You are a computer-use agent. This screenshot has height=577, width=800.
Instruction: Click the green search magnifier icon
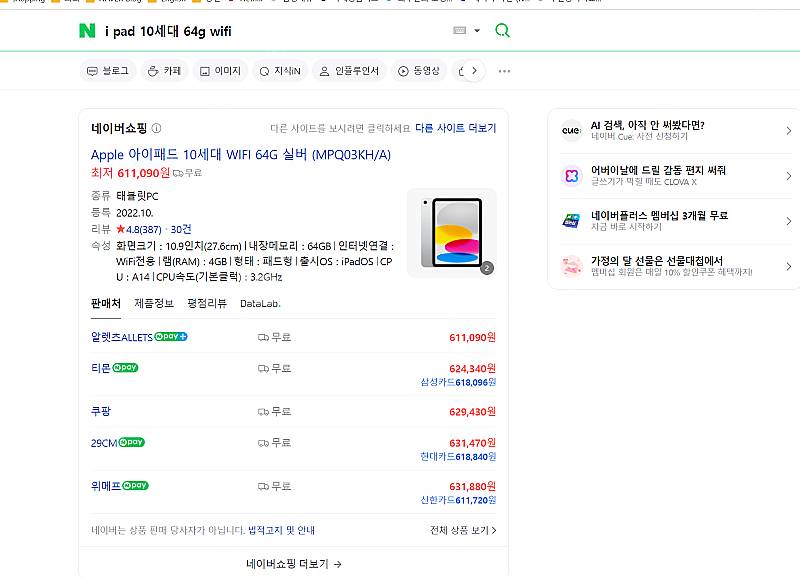[x=503, y=31]
